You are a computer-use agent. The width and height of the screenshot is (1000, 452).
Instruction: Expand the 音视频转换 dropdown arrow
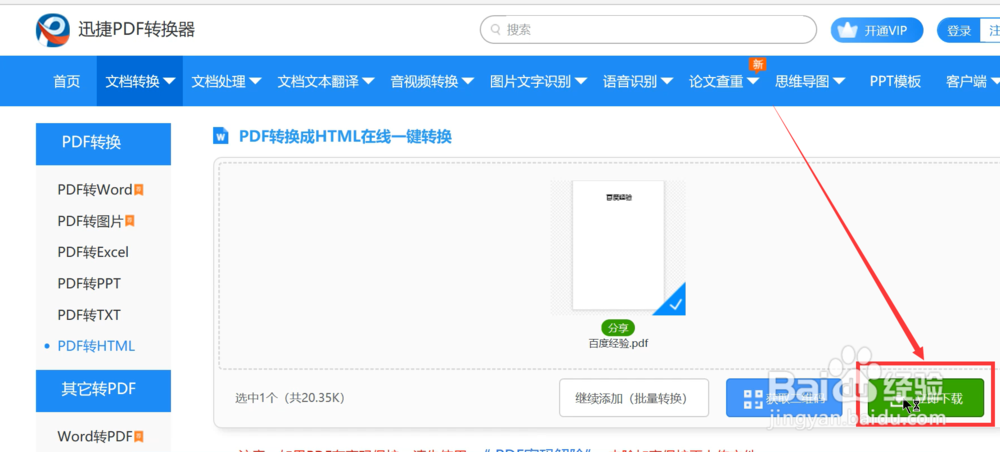coord(467,81)
